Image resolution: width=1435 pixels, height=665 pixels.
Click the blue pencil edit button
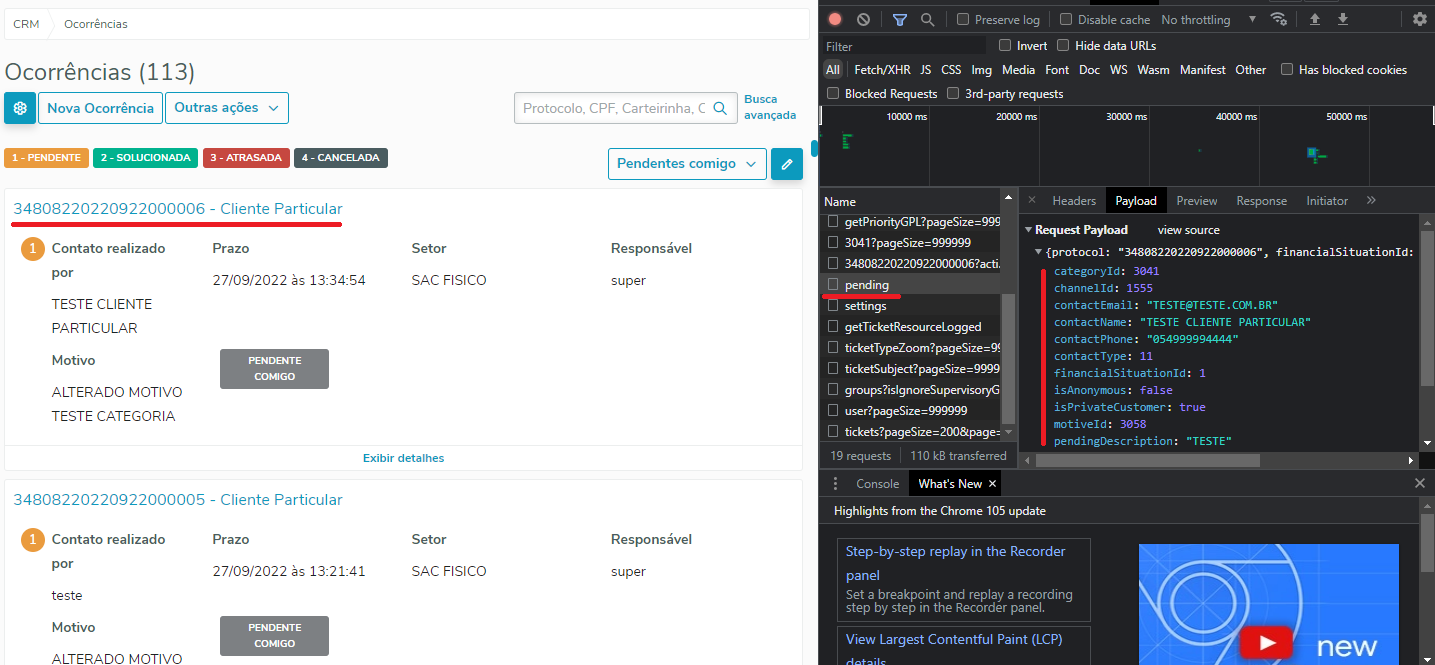point(787,164)
